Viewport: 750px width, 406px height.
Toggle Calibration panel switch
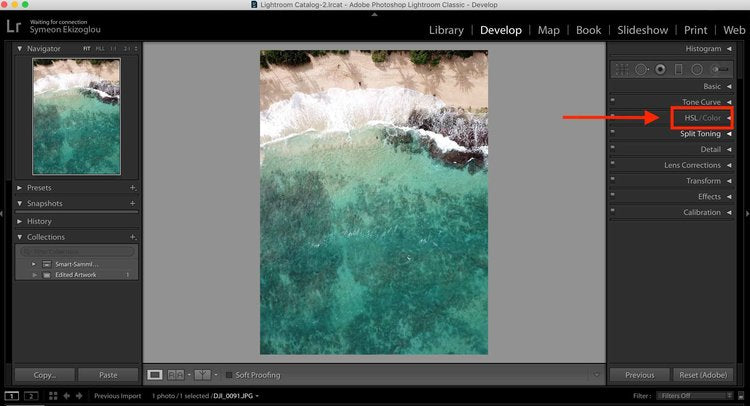(613, 210)
